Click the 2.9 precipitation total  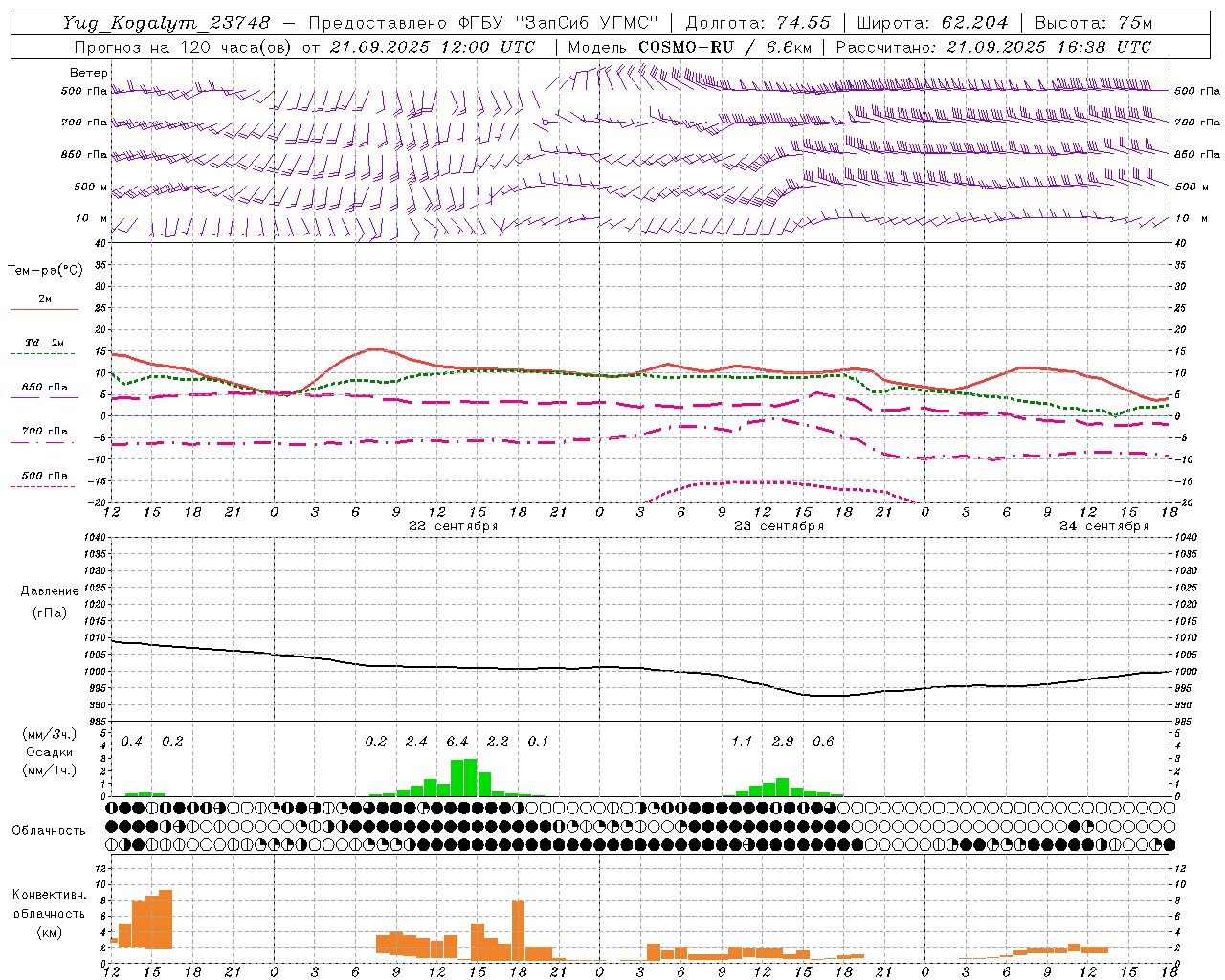click(783, 742)
